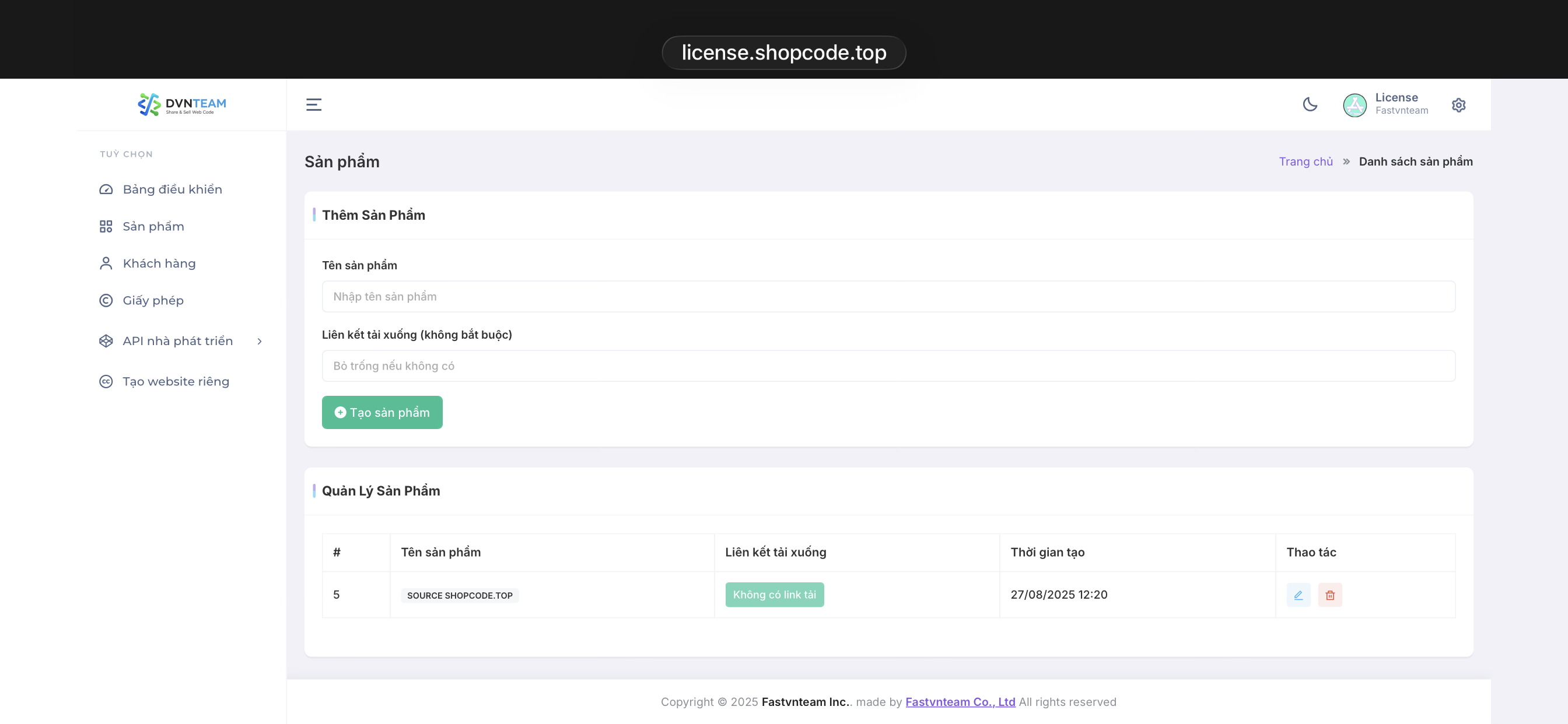Click the Bảng điều khiển dashboard icon

106,189
